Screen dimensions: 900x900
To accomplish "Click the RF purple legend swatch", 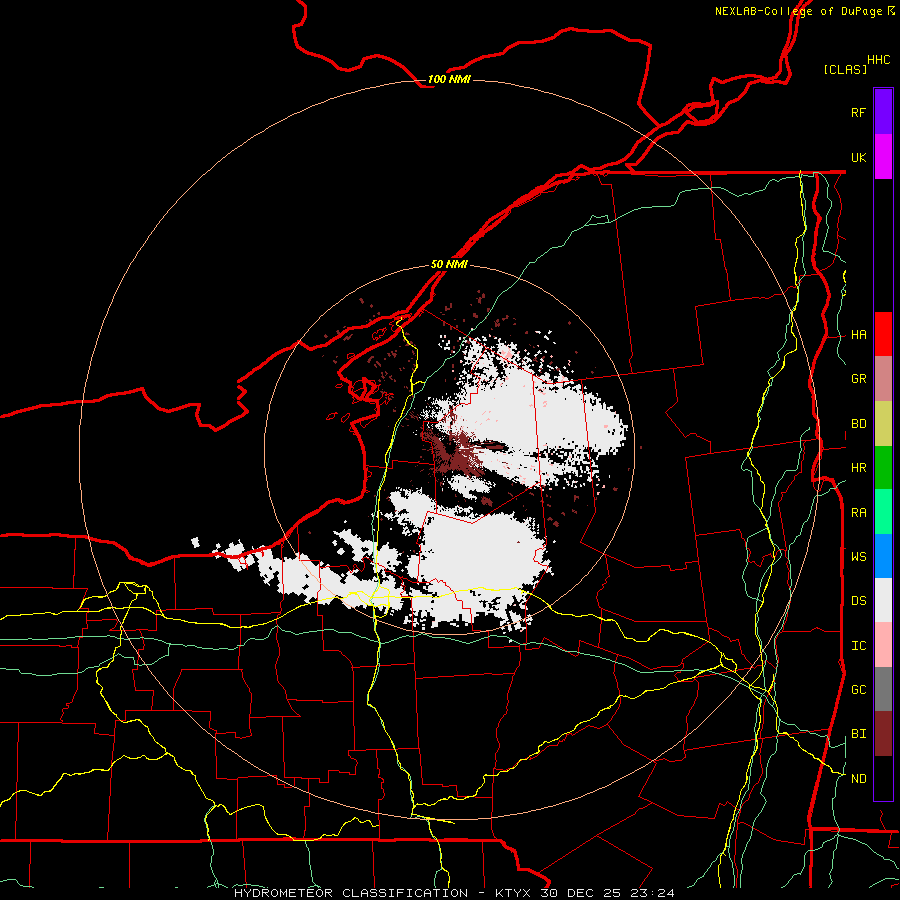I will (883, 111).
